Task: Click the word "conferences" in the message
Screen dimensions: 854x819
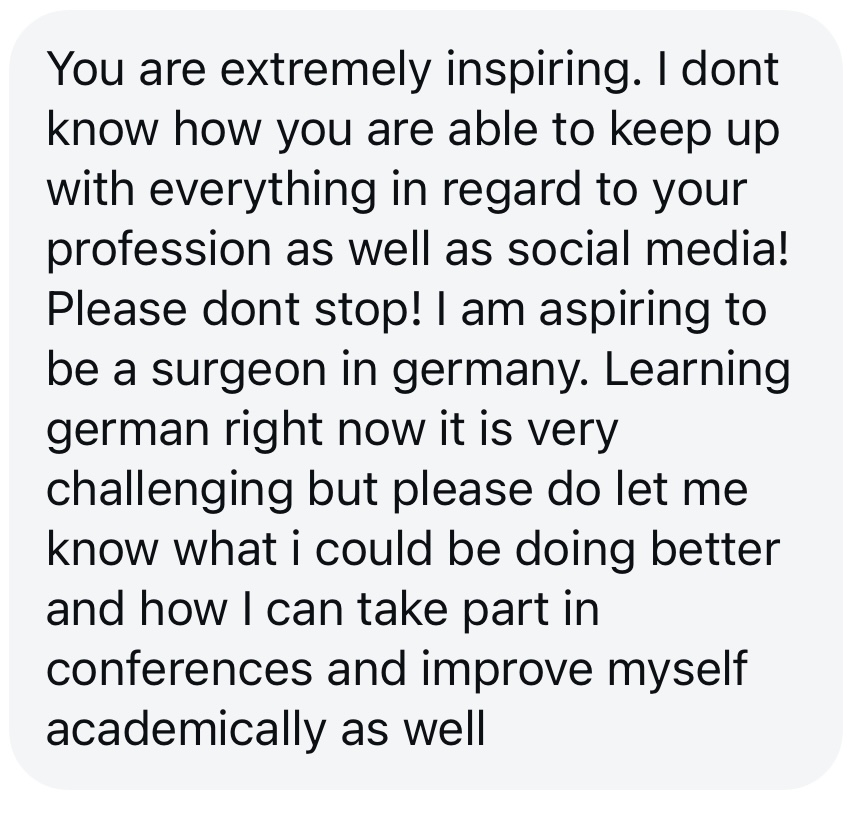Action: [x=180, y=670]
